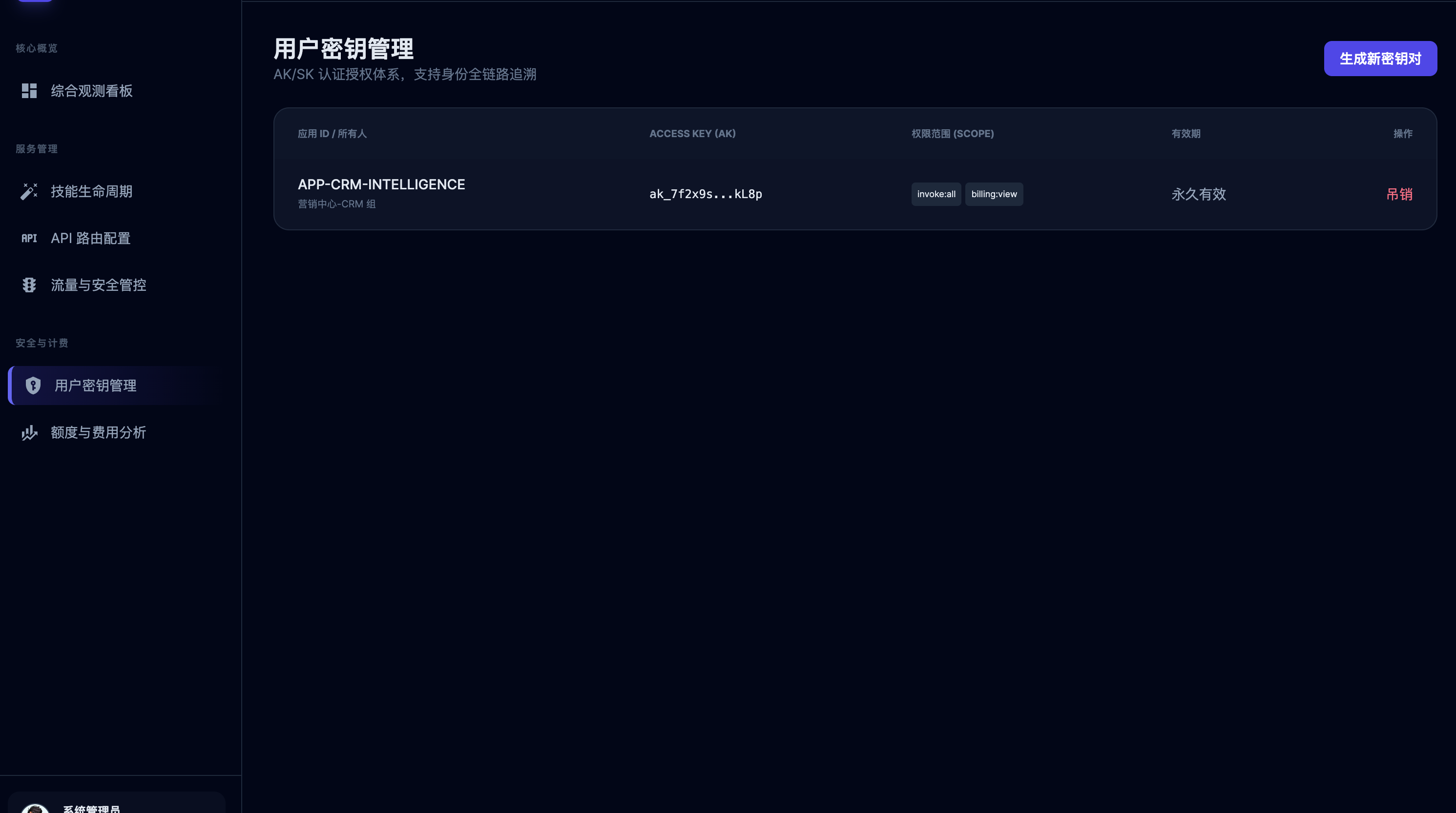Click the shield key management icon
This screenshot has height=813, width=1456.
33,386
